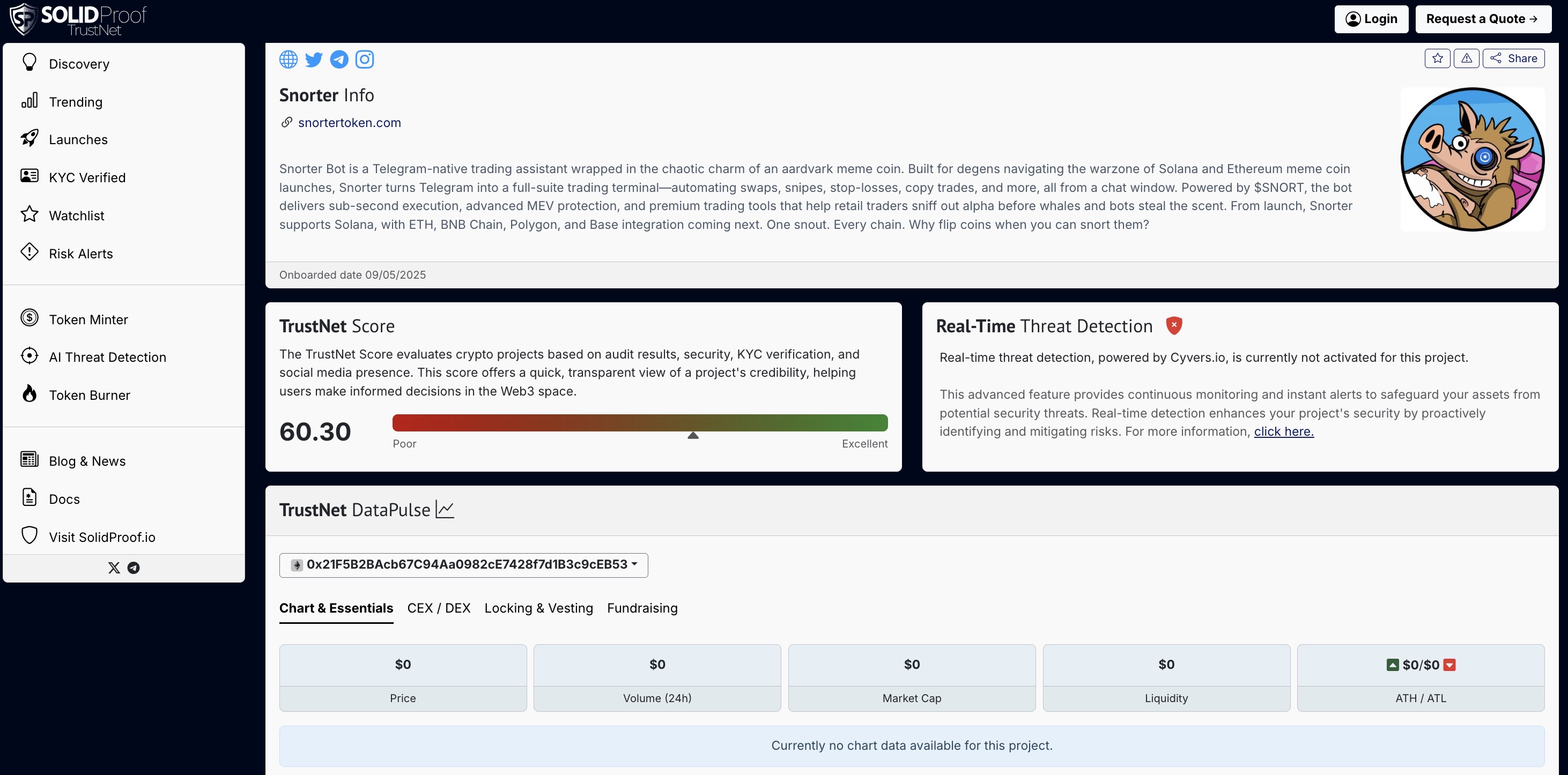This screenshot has width=1568, height=775.
Task: Open Snorter's Twitter social icon
Action: pyautogui.click(x=314, y=59)
